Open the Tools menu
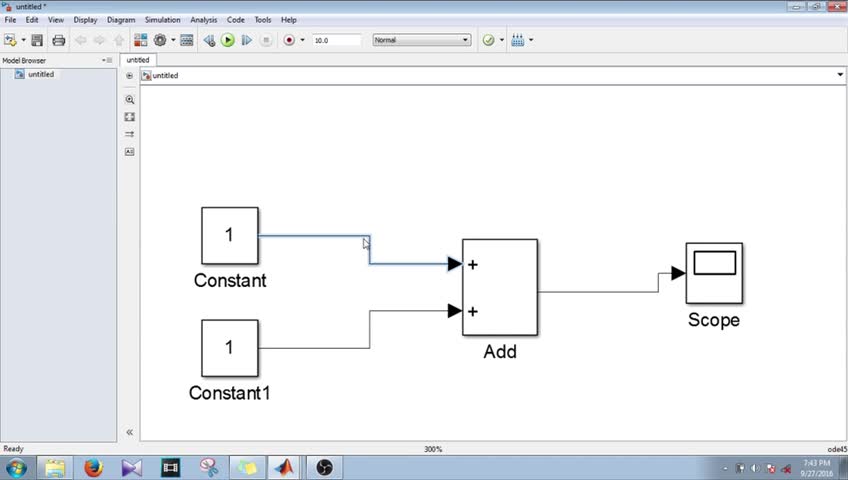Viewport: 848px width, 480px height. pos(263,19)
